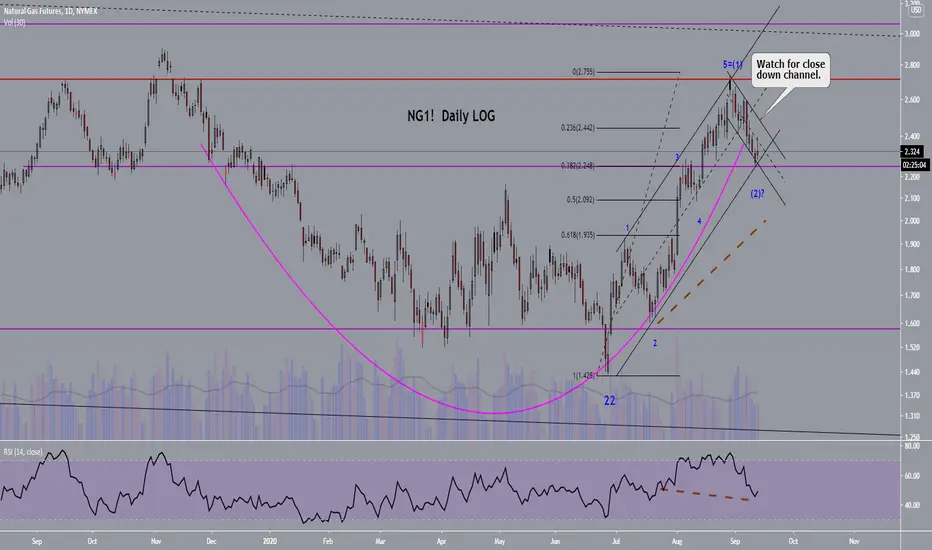The width and height of the screenshot is (932, 550).
Task: Select the '0.382(2.248)' Fibonacci level label
Action: click(578, 166)
